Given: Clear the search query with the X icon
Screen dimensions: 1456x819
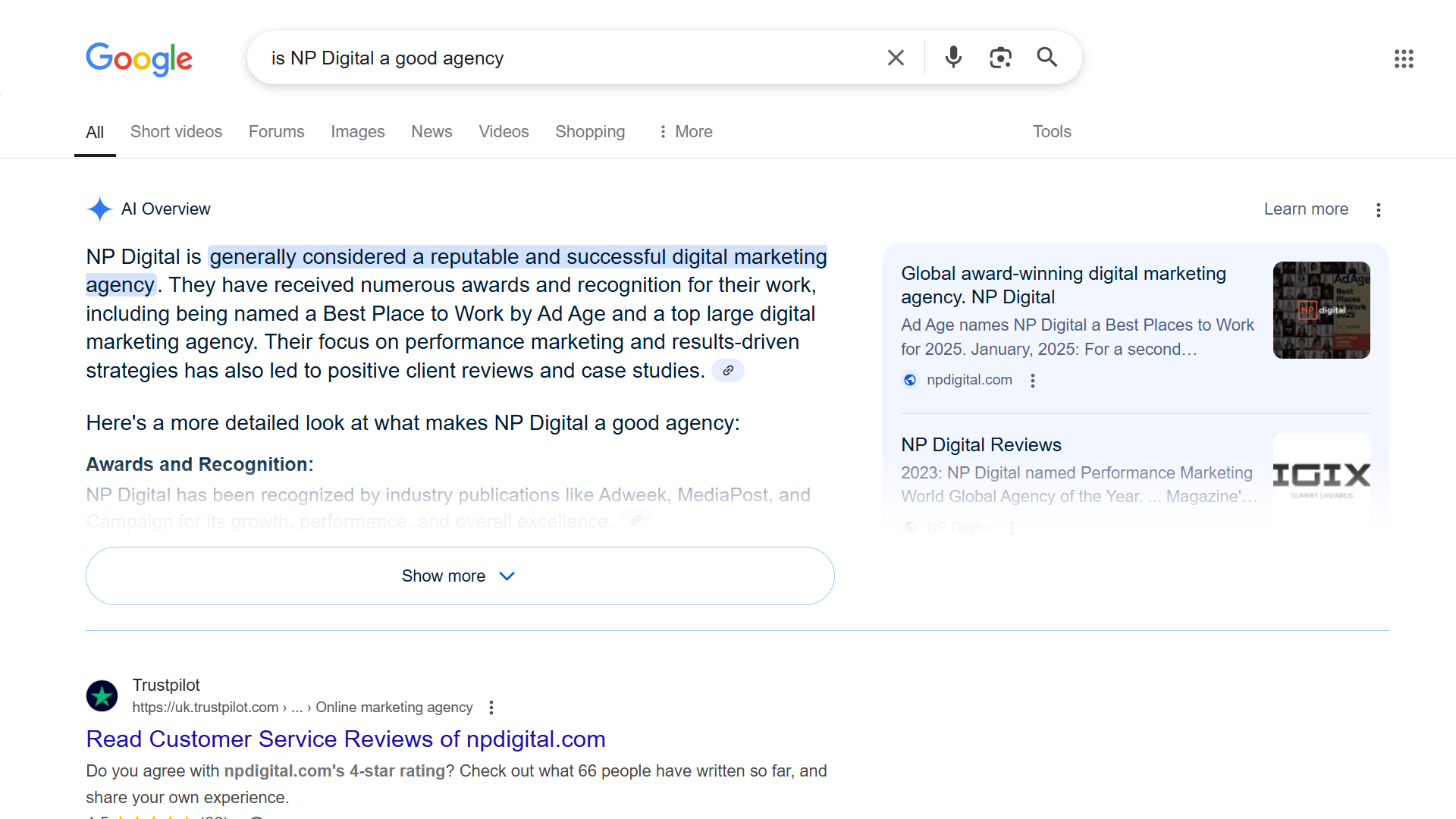Looking at the screenshot, I should point(896,58).
